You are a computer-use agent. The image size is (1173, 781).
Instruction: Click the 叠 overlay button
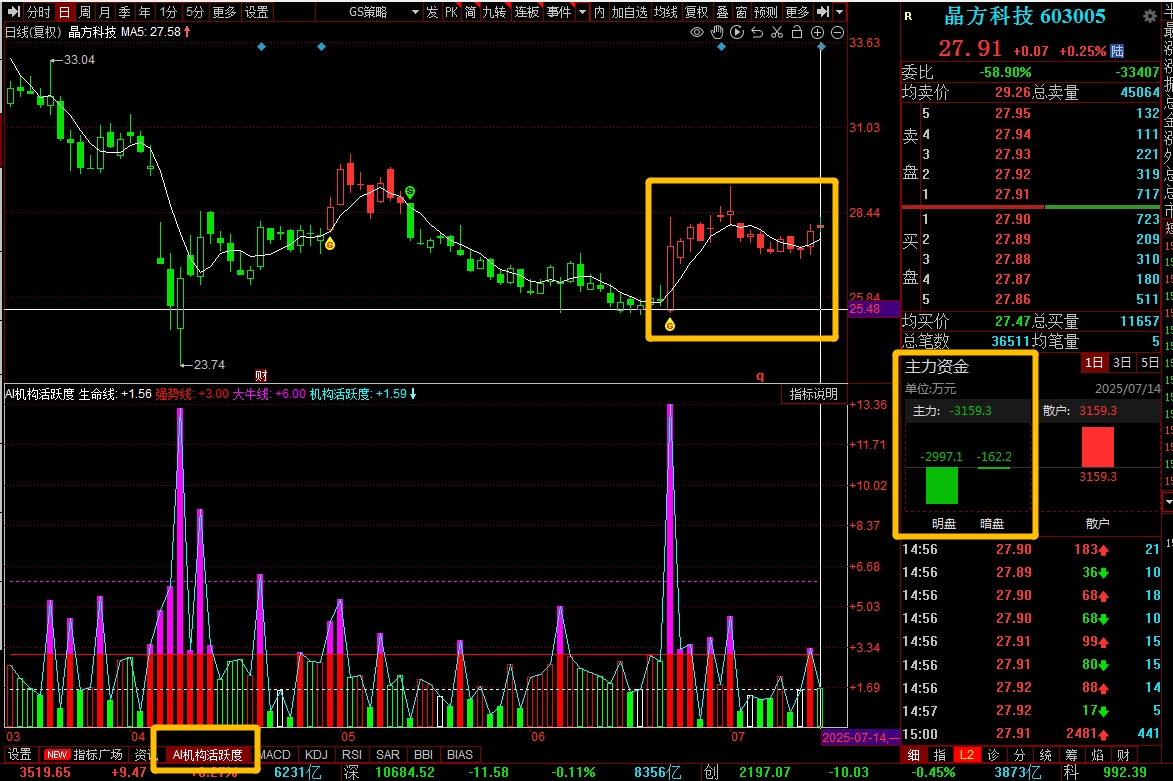pyautogui.click(x=722, y=12)
